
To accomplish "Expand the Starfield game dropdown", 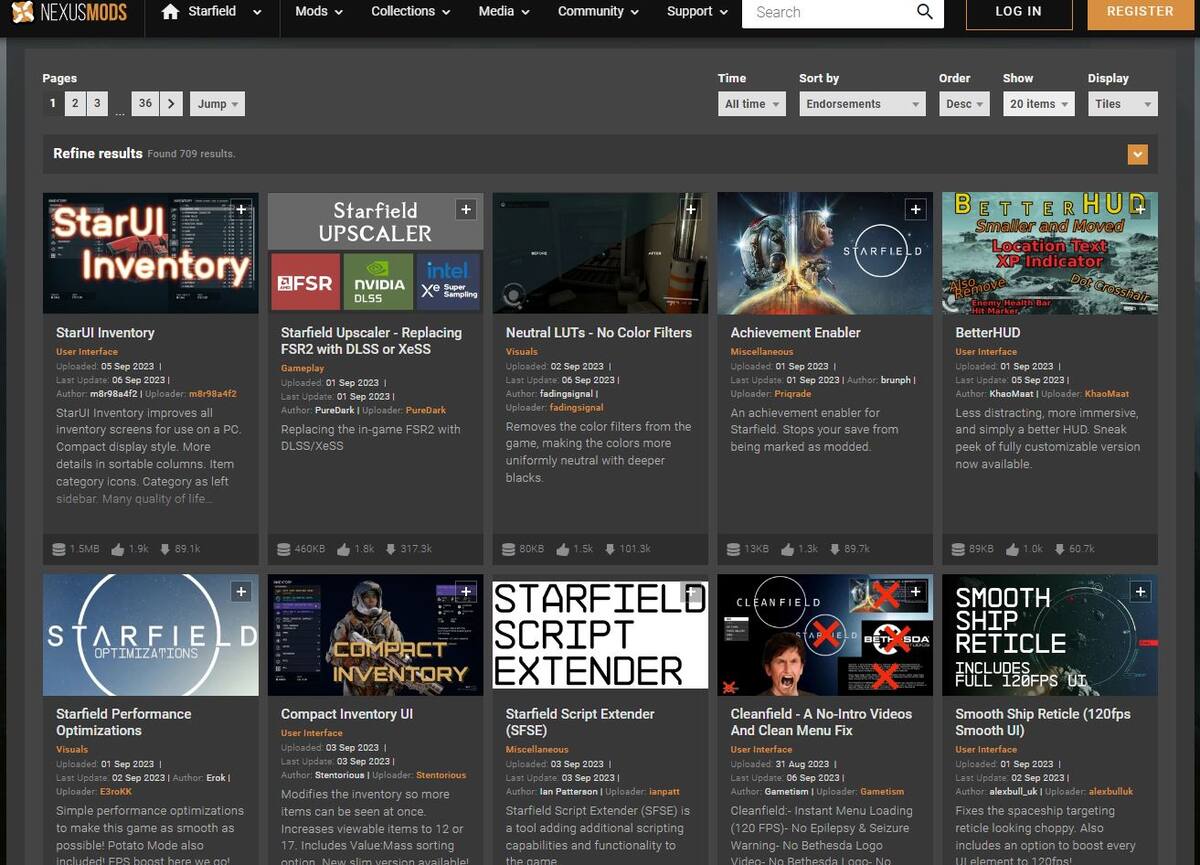I will [x=257, y=12].
